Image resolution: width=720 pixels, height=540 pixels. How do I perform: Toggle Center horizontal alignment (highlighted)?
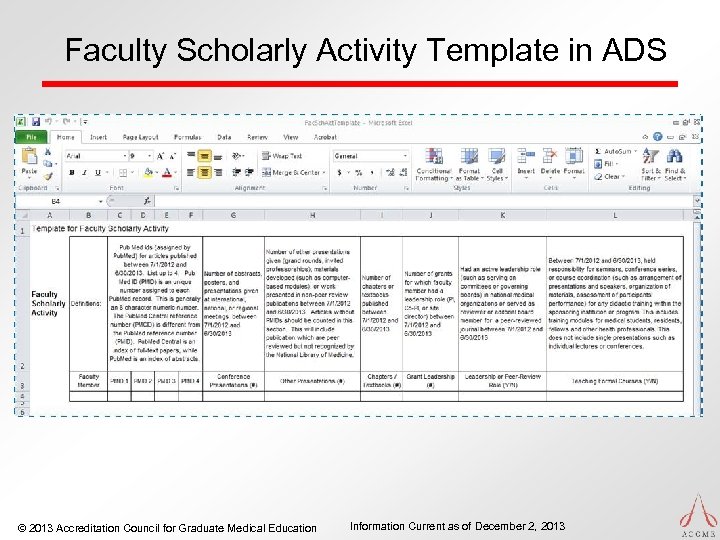204,173
